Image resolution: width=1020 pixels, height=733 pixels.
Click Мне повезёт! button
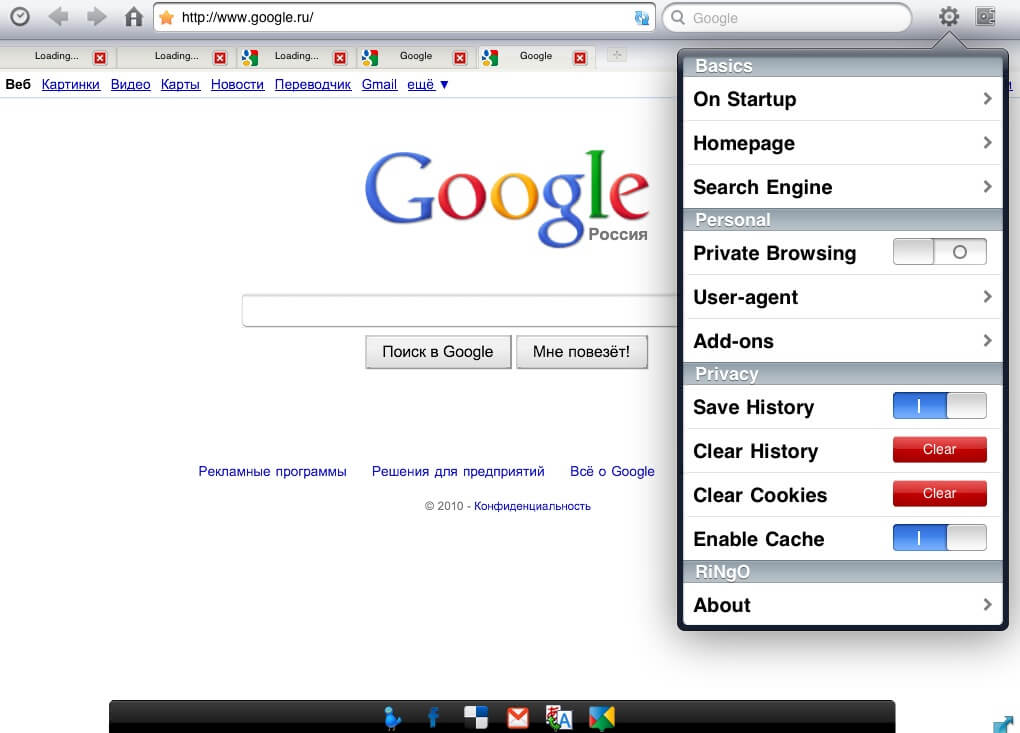tap(582, 352)
